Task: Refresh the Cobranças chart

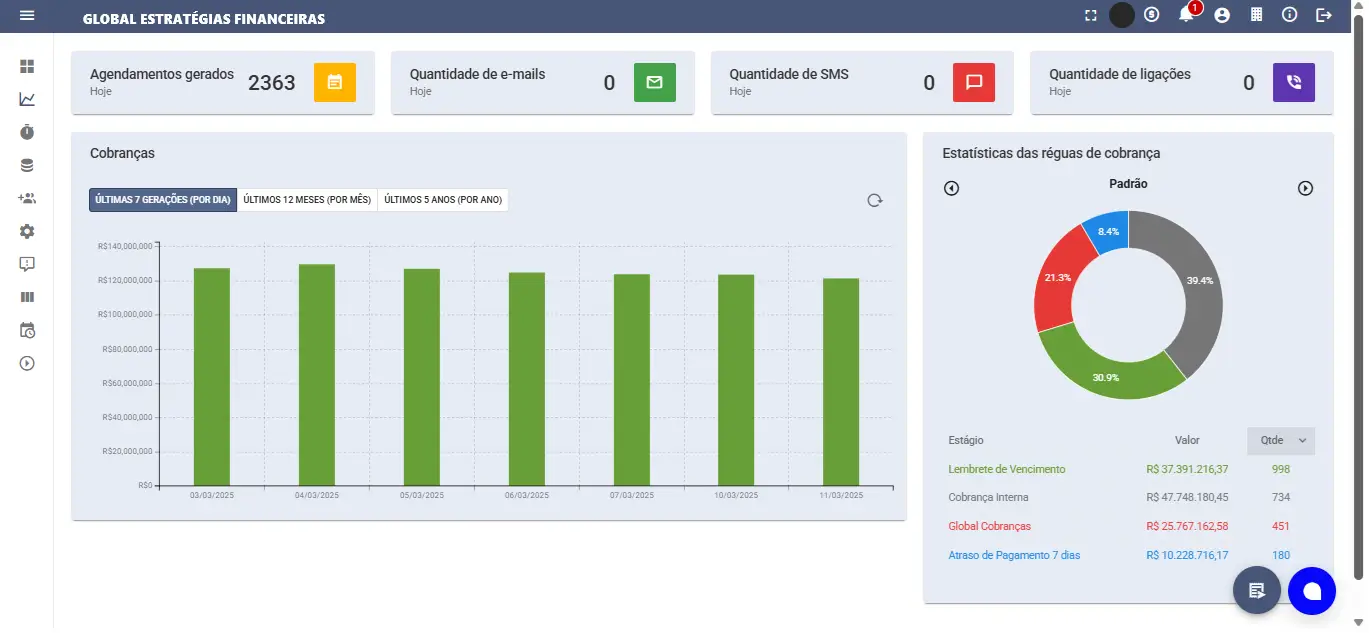Action: pyautogui.click(x=874, y=200)
